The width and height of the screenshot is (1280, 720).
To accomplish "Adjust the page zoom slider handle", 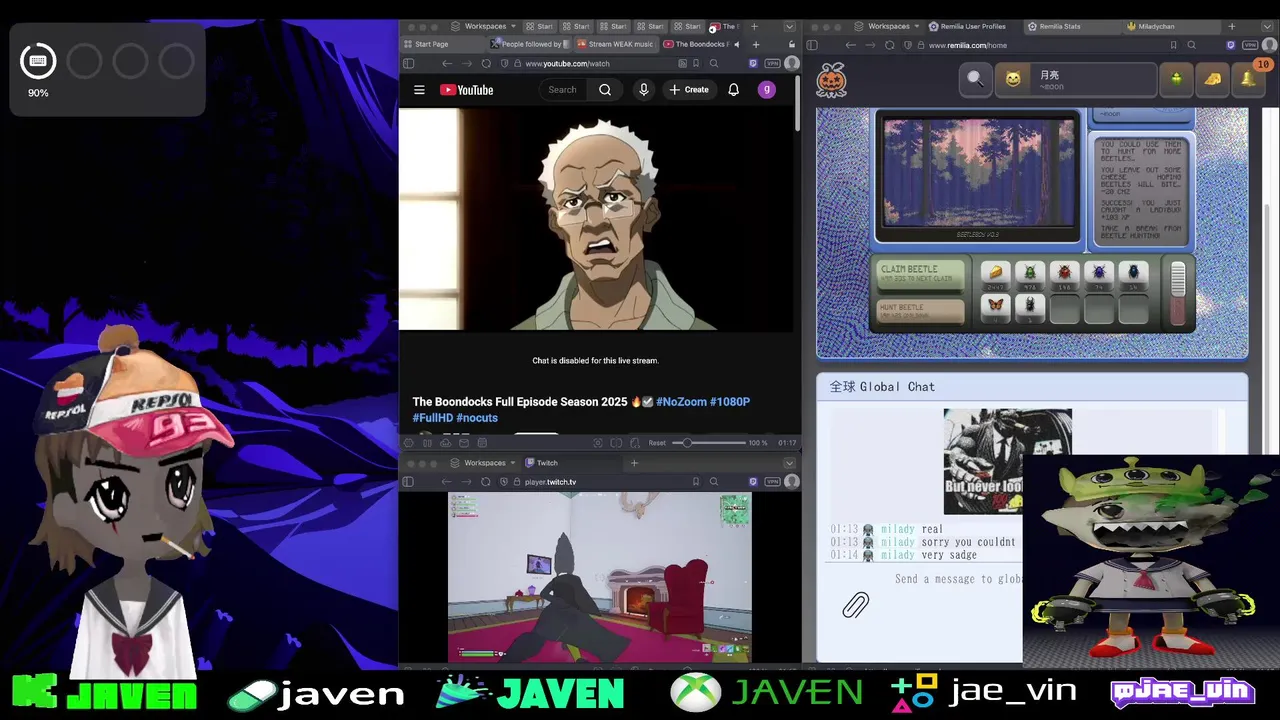I will click(685, 443).
